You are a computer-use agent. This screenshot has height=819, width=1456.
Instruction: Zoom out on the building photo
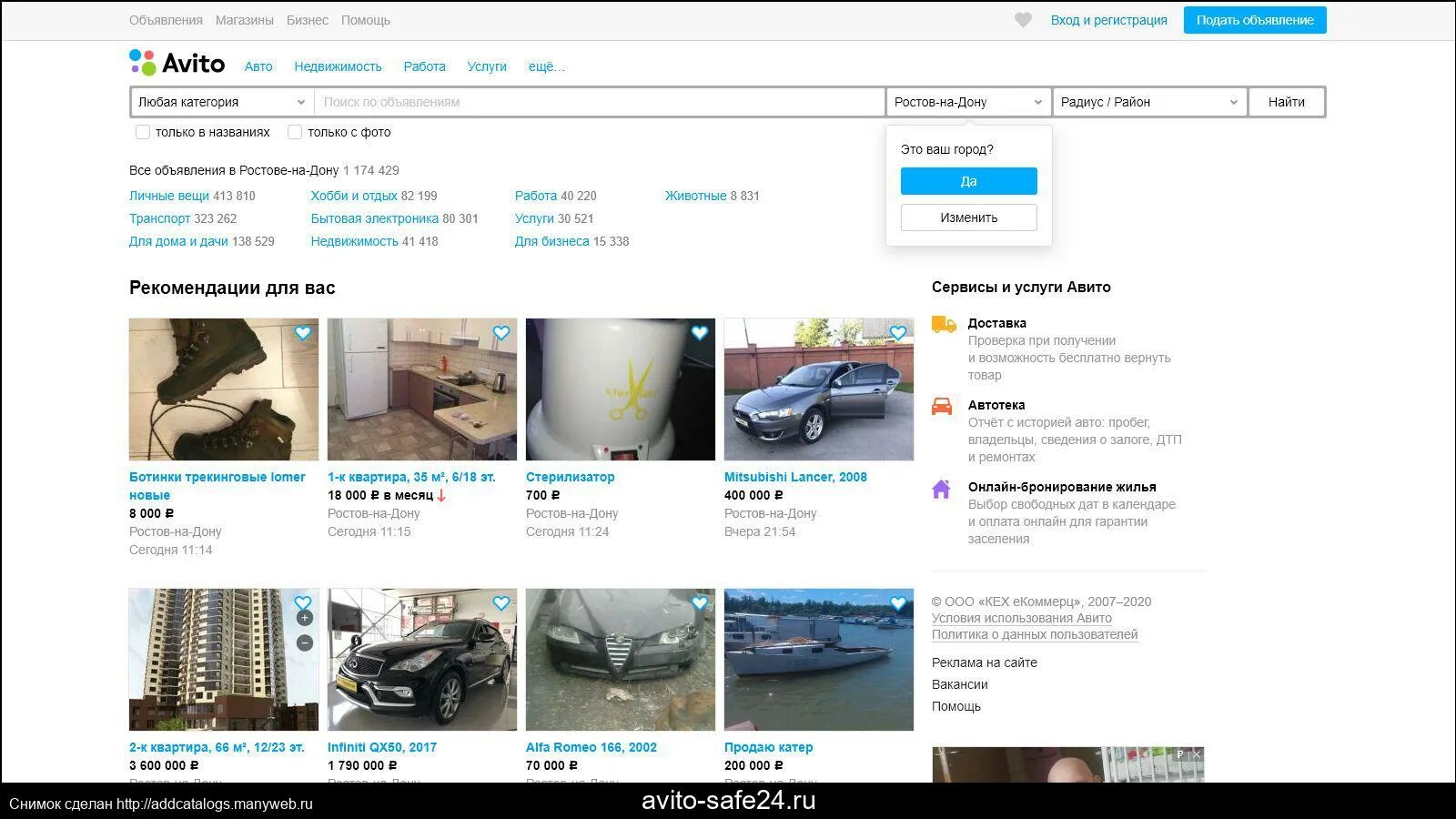[305, 642]
